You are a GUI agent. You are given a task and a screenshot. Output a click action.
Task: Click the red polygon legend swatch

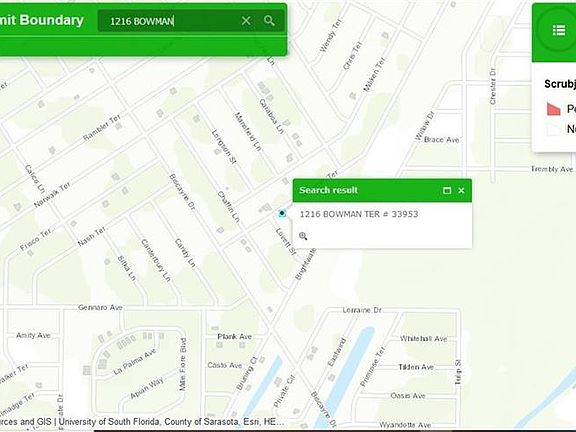click(553, 109)
